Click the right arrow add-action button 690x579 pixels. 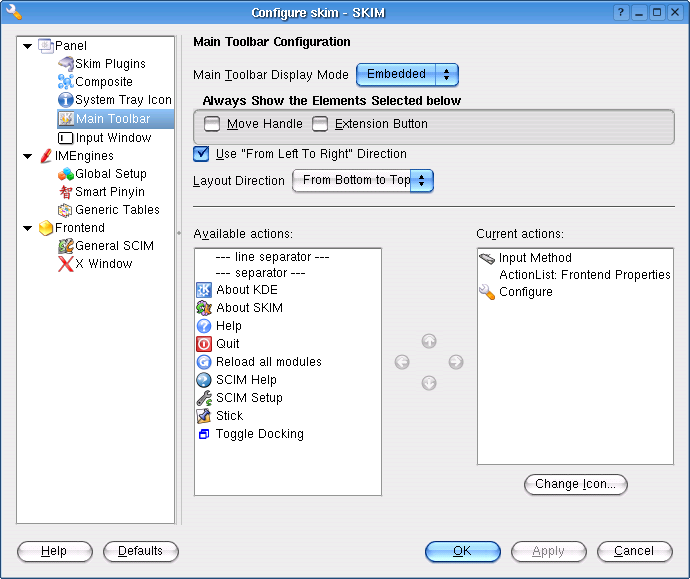tap(456, 362)
